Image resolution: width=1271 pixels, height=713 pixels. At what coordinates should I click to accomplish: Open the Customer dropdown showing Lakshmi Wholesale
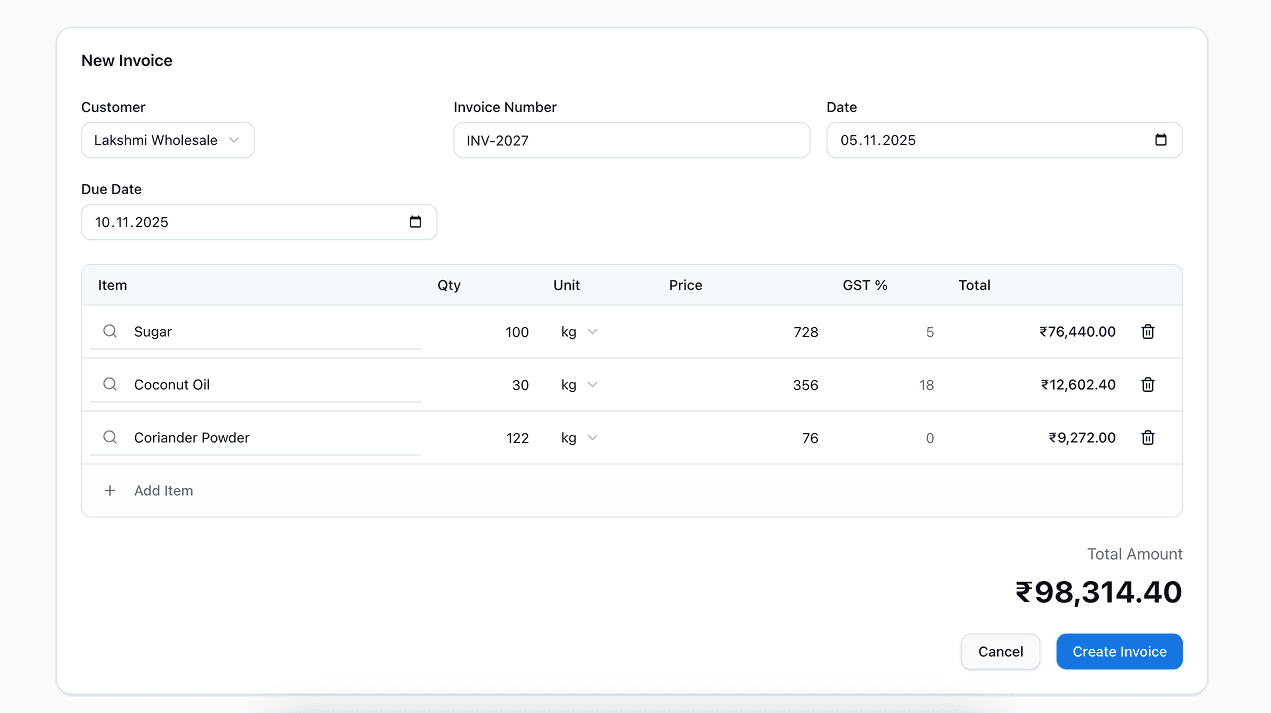pos(167,140)
